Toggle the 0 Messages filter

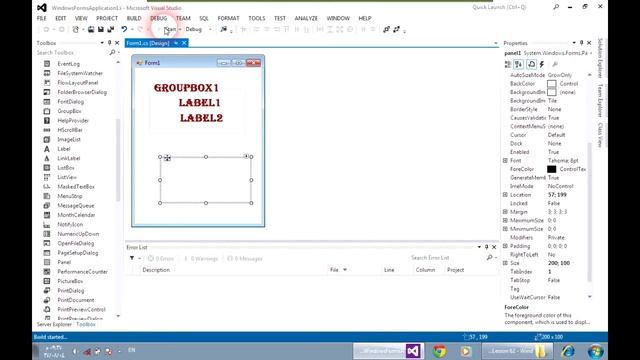pyautogui.click(x=245, y=258)
